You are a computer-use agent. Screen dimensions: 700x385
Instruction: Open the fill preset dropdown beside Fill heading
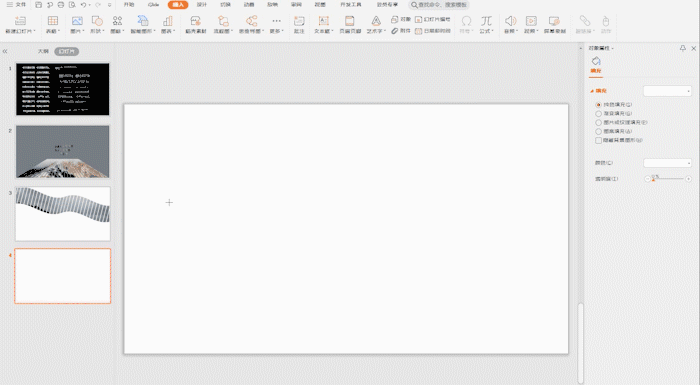[667, 91]
